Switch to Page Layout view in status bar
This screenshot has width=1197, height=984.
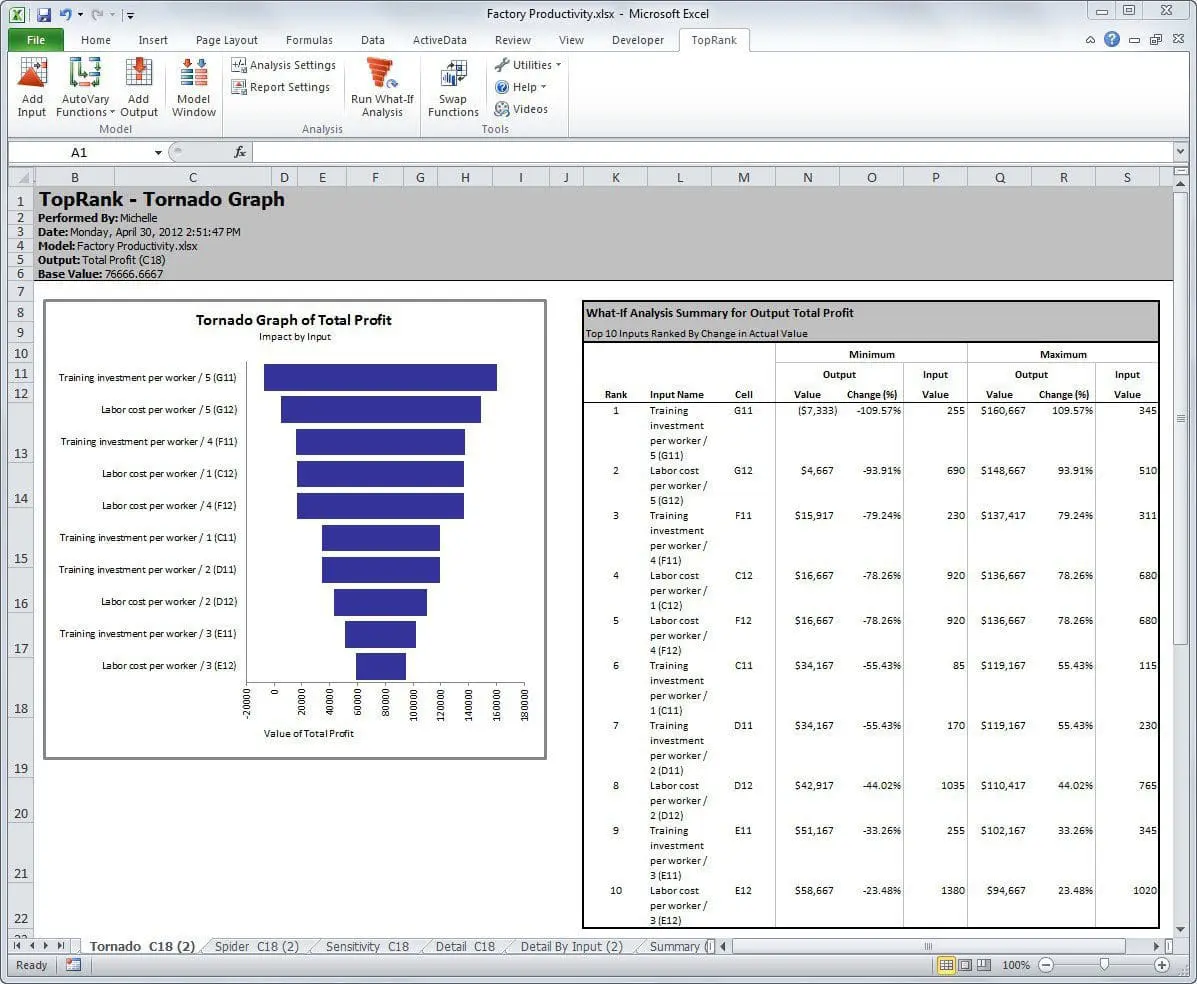tap(965, 965)
